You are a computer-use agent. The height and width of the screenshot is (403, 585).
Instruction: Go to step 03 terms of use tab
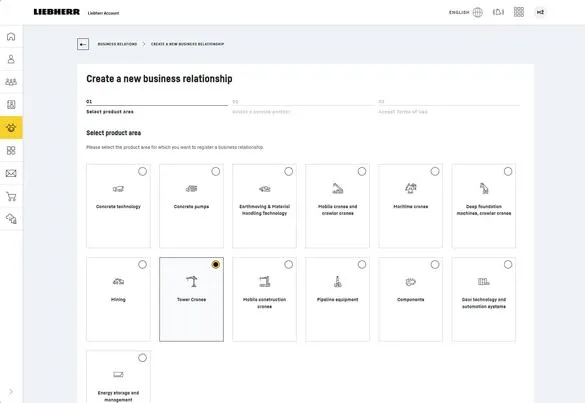(x=449, y=106)
